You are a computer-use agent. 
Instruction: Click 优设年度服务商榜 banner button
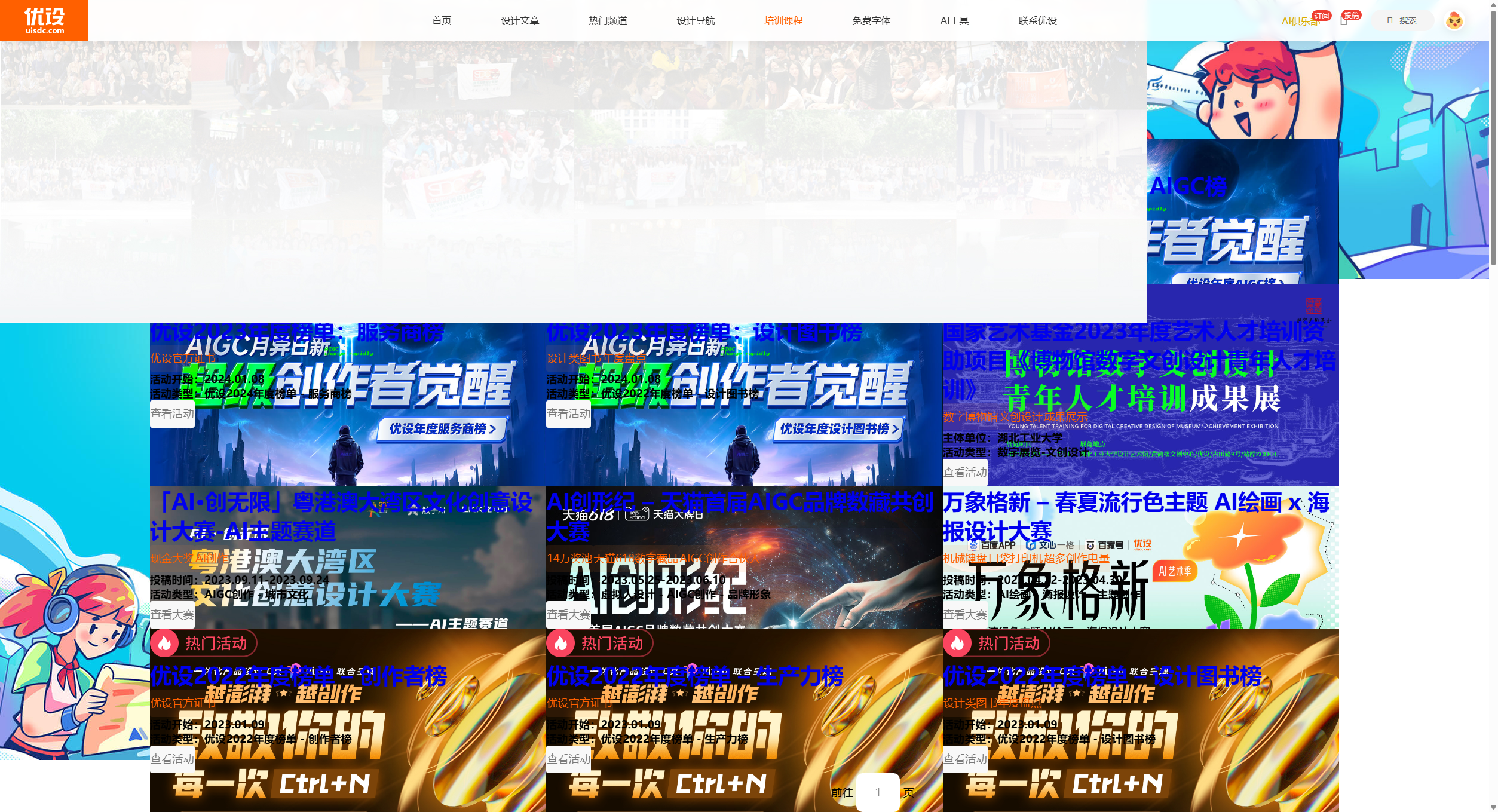click(x=442, y=429)
